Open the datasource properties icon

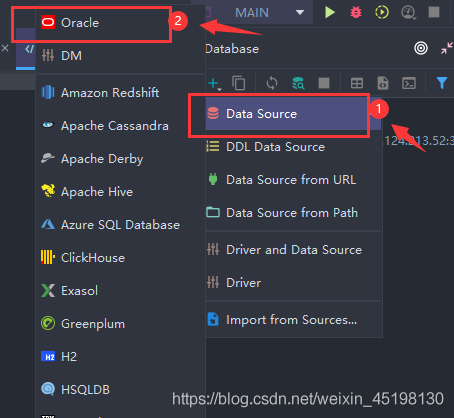click(298, 83)
